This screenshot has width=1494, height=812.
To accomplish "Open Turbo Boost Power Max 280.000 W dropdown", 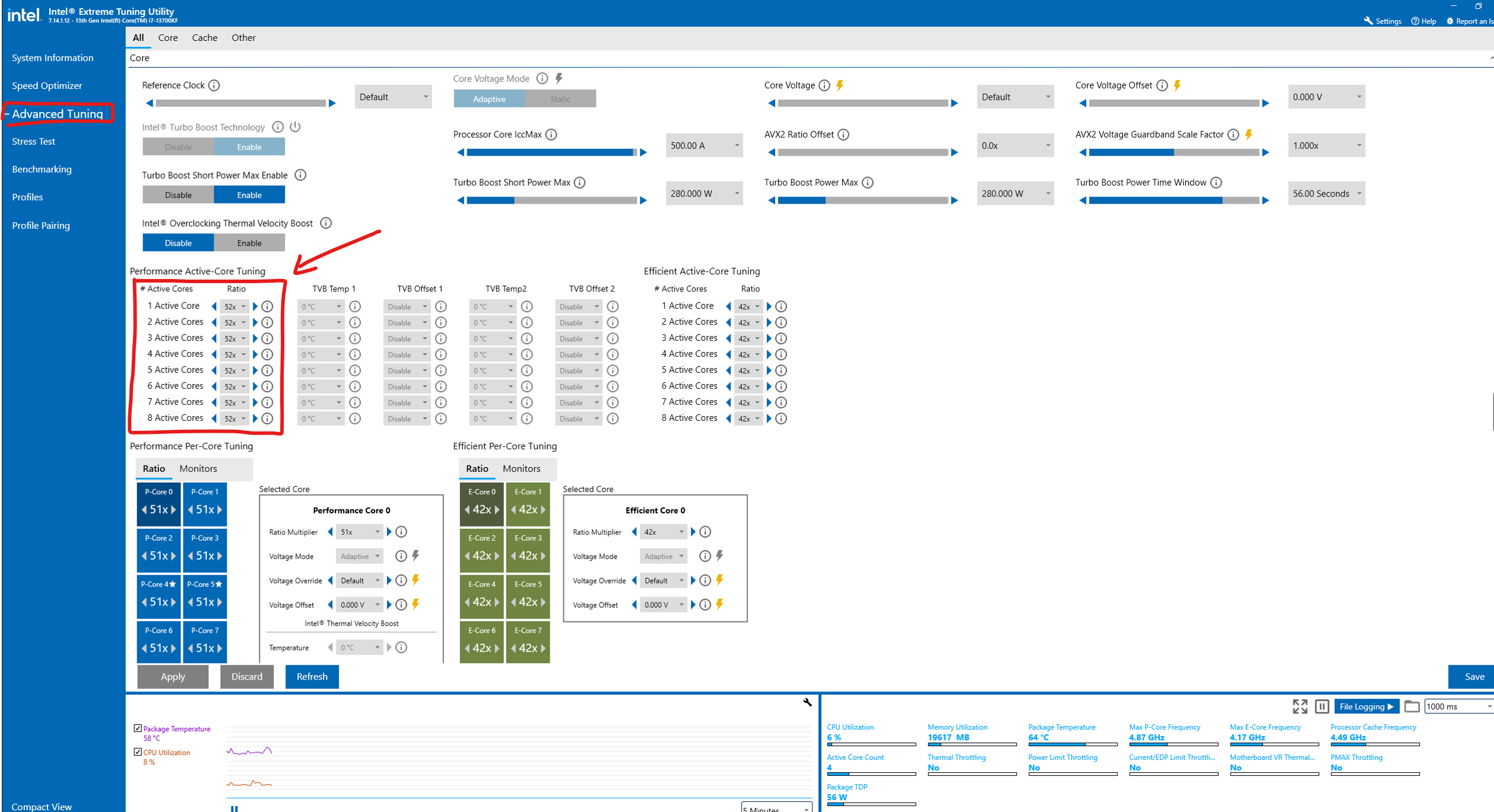I will [x=1016, y=194].
